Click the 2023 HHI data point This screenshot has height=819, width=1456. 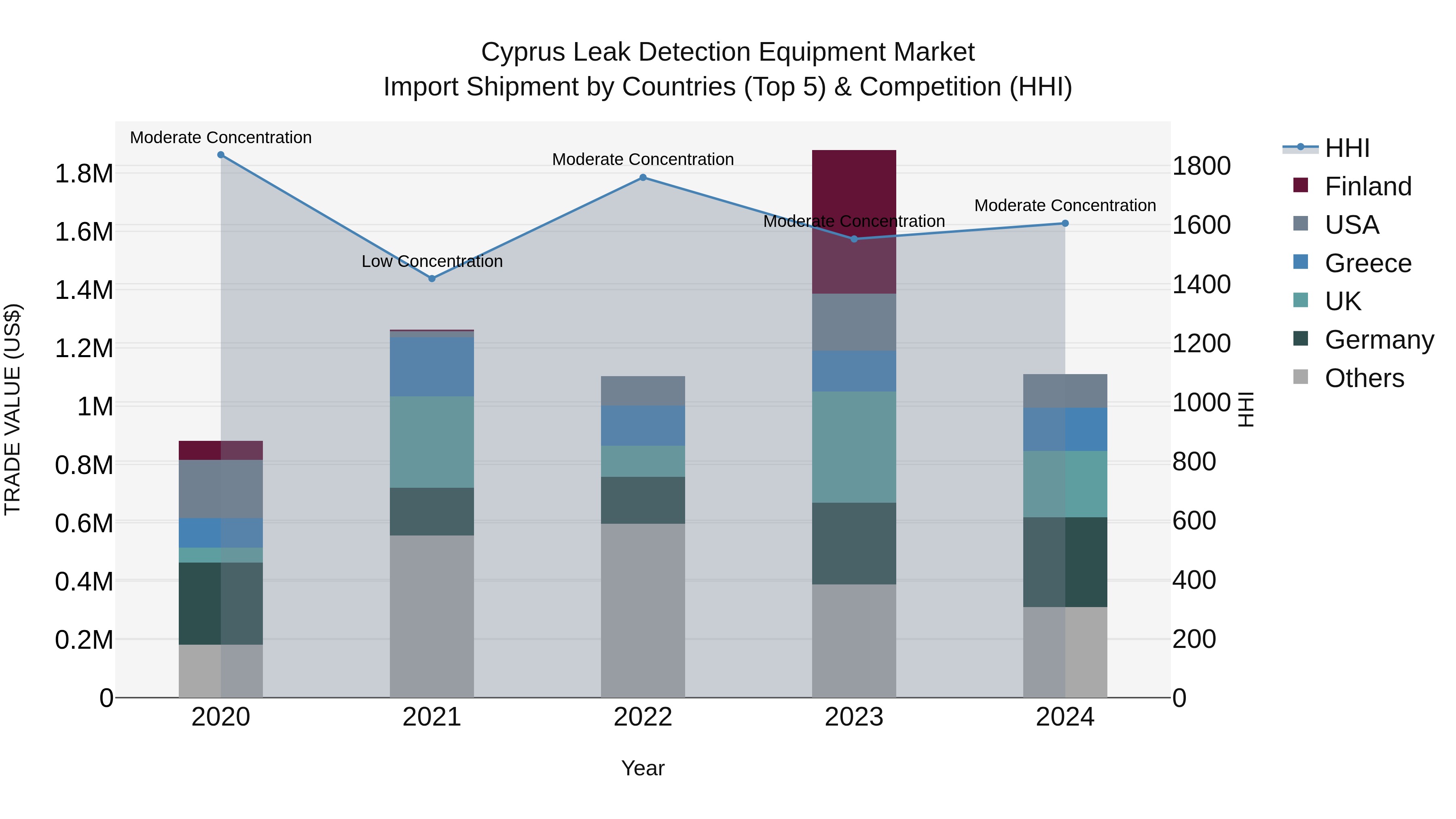pos(854,239)
